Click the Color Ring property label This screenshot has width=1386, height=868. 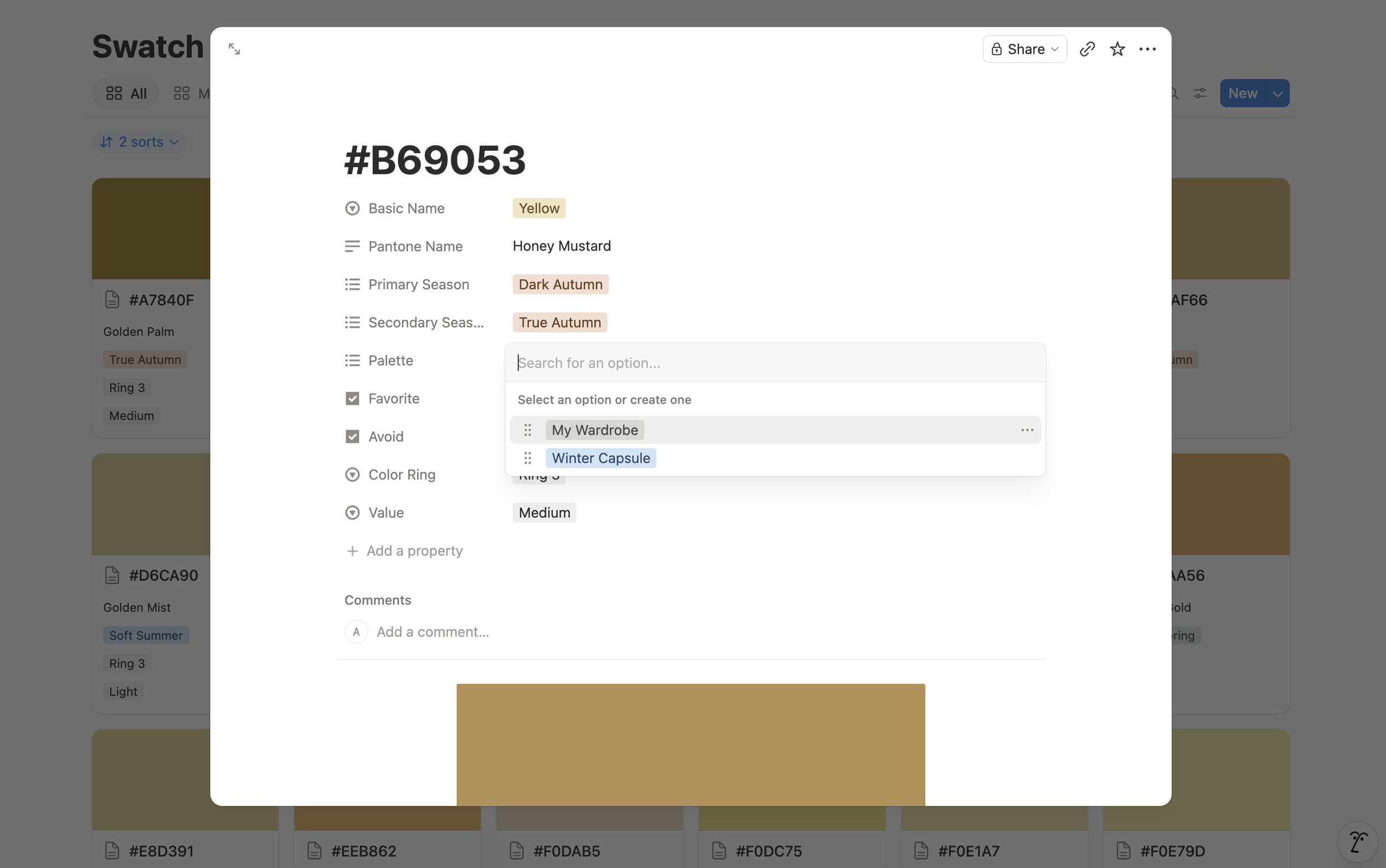(x=401, y=475)
